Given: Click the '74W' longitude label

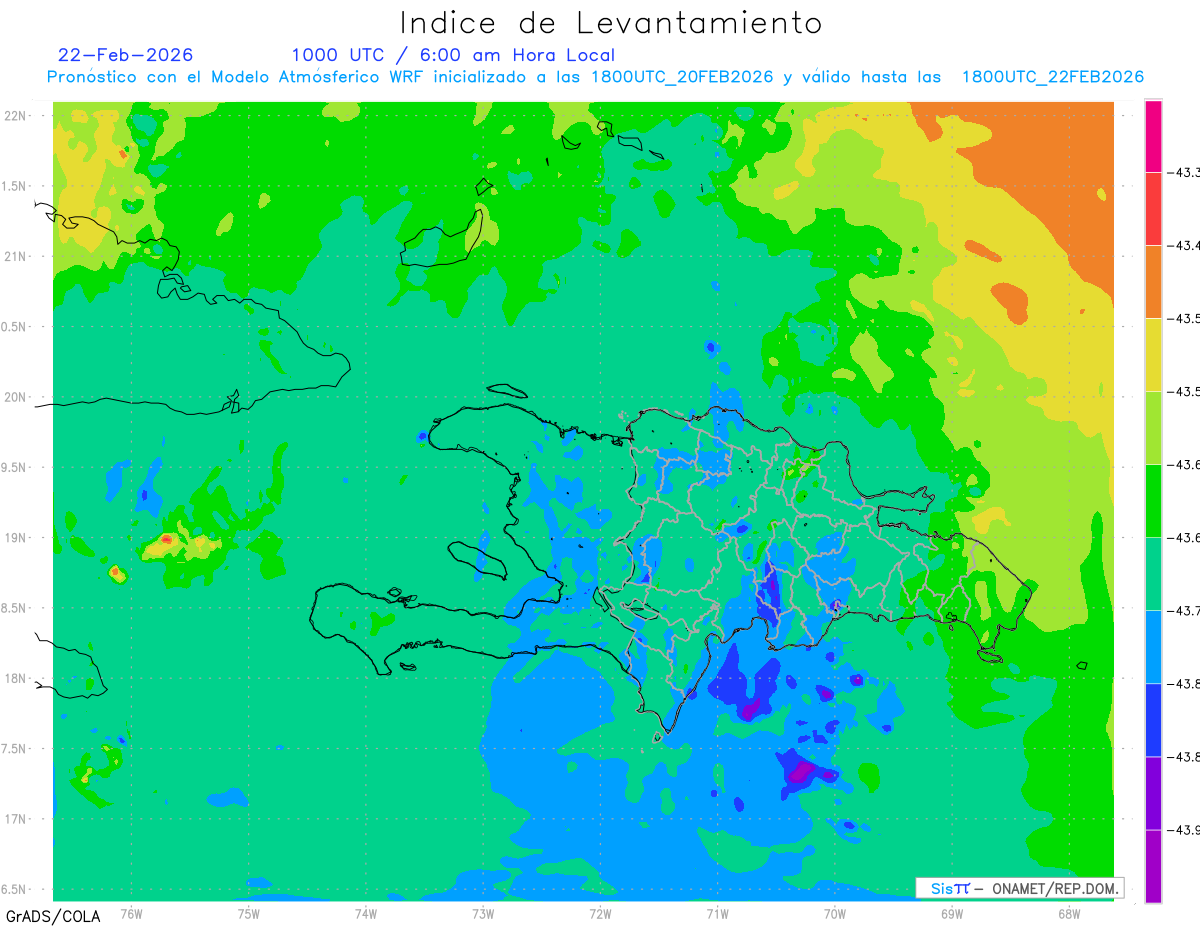Looking at the screenshot, I should 366,913.
